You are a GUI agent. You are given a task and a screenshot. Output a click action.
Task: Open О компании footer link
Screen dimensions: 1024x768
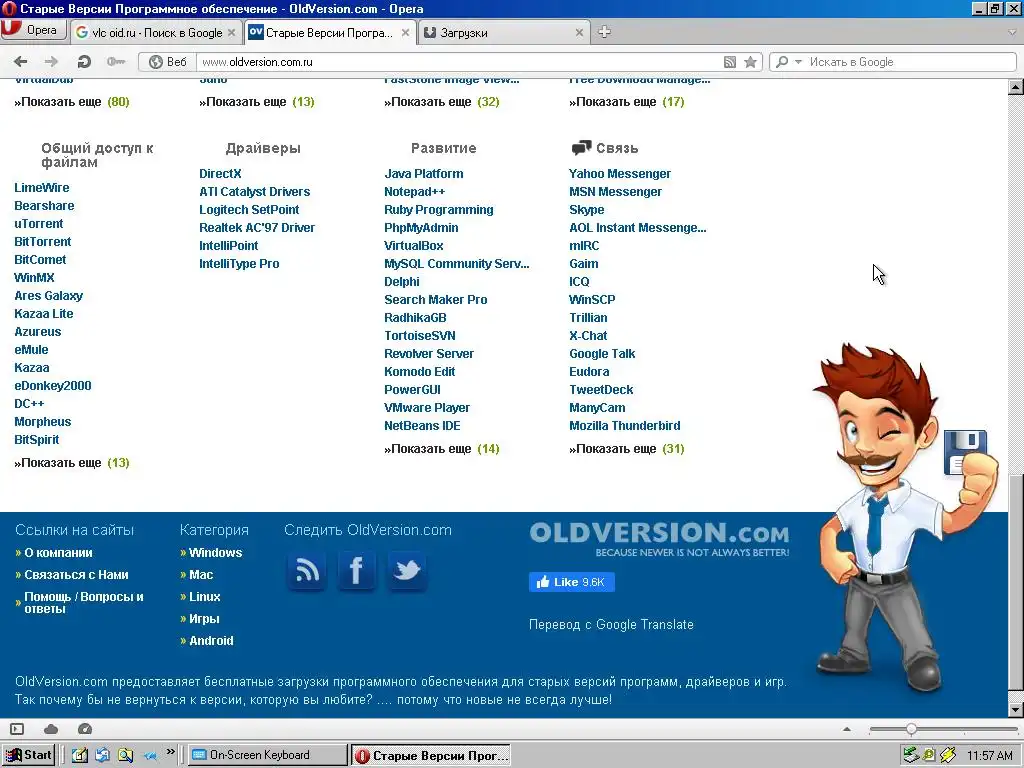(58, 553)
